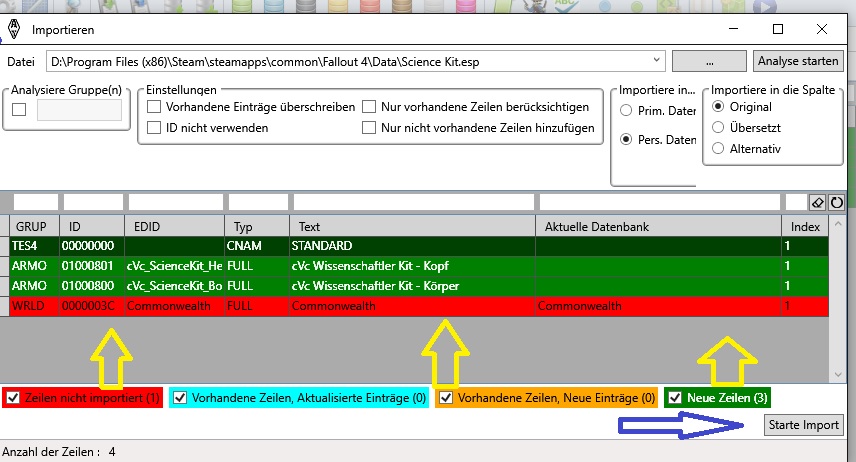Sort table by the 'Text' column header
The height and width of the screenshot is (462, 856).
pyautogui.click(x=412, y=227)
